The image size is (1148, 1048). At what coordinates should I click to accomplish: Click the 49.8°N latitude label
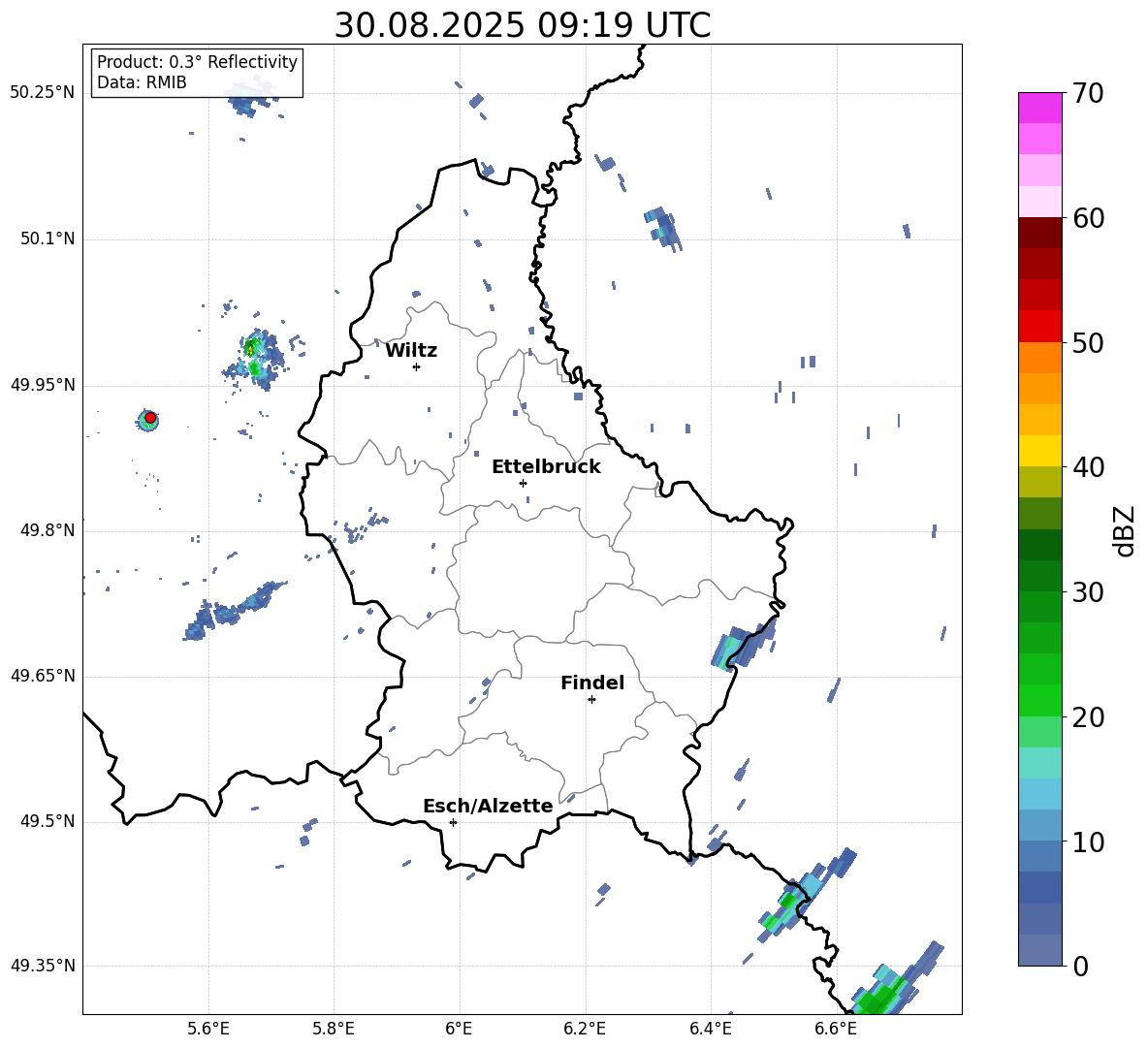point(47,530)
